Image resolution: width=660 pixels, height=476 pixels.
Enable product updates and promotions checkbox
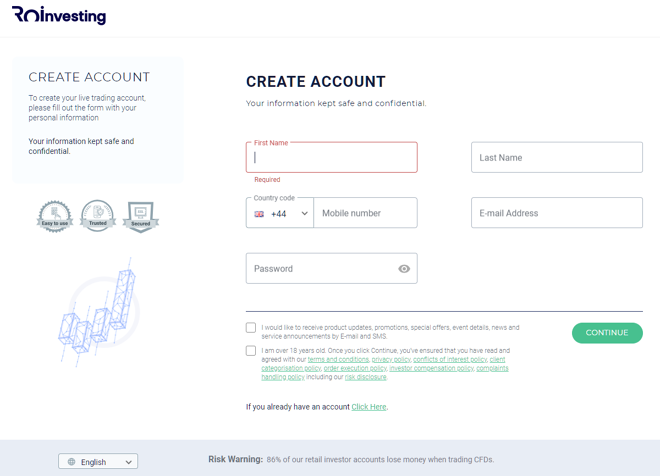coord(251,327)
